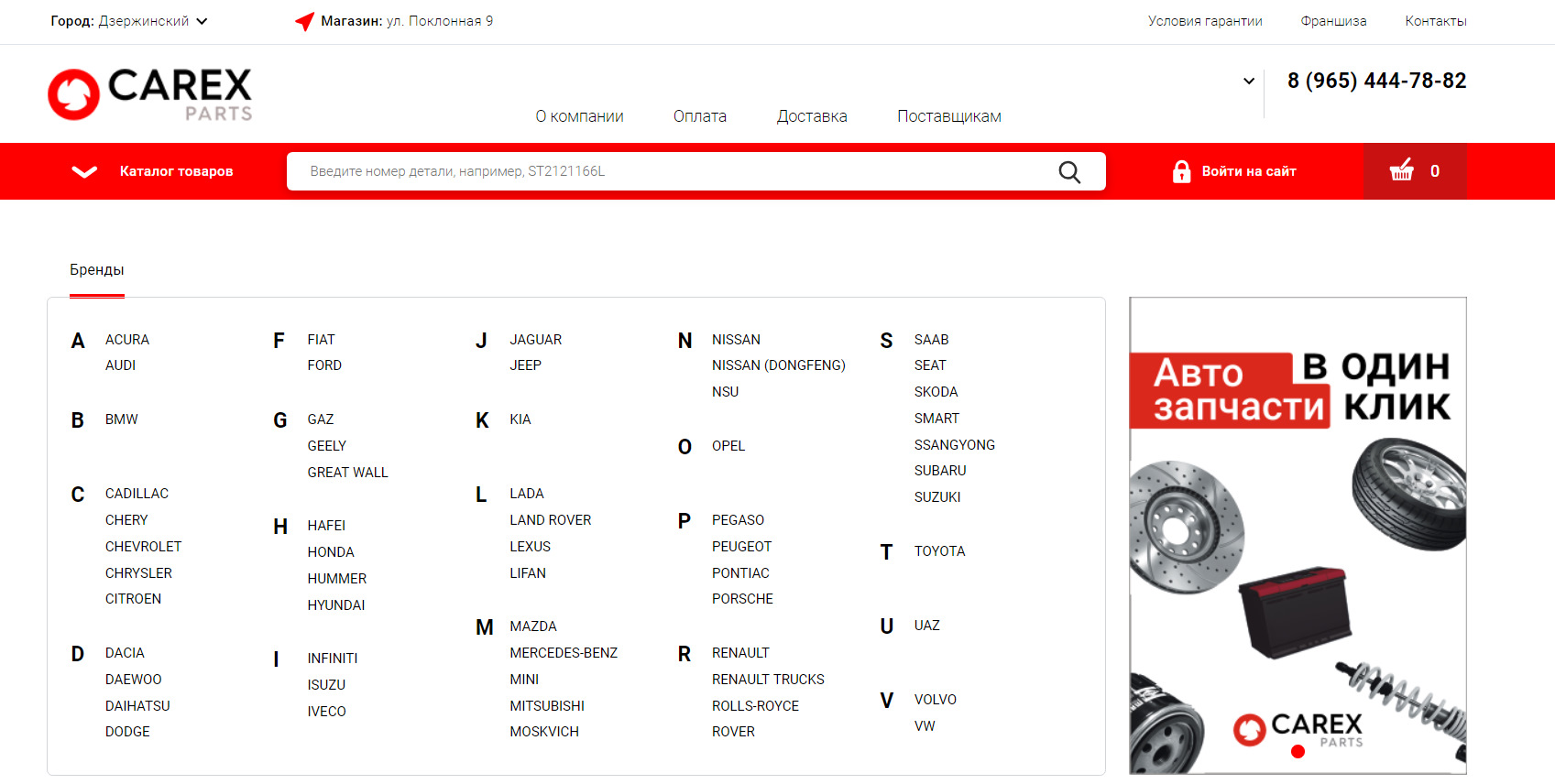Choose the TOYOTA brand link
Viewport: 1555px width, 784px height.
point(939,551)
